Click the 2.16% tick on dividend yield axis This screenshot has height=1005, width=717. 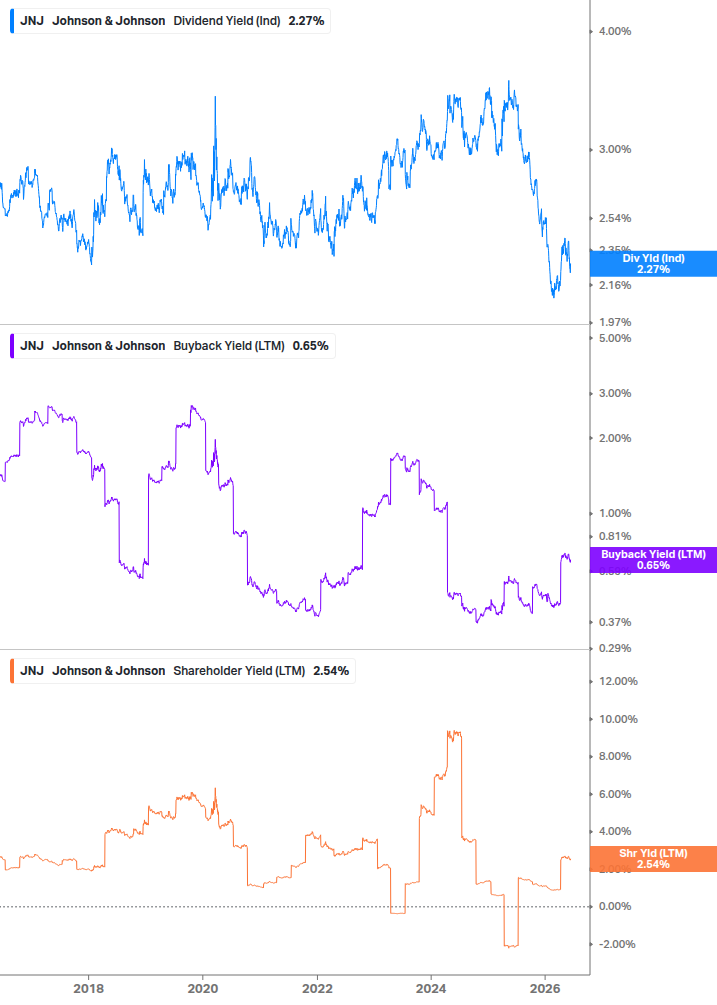615,285
